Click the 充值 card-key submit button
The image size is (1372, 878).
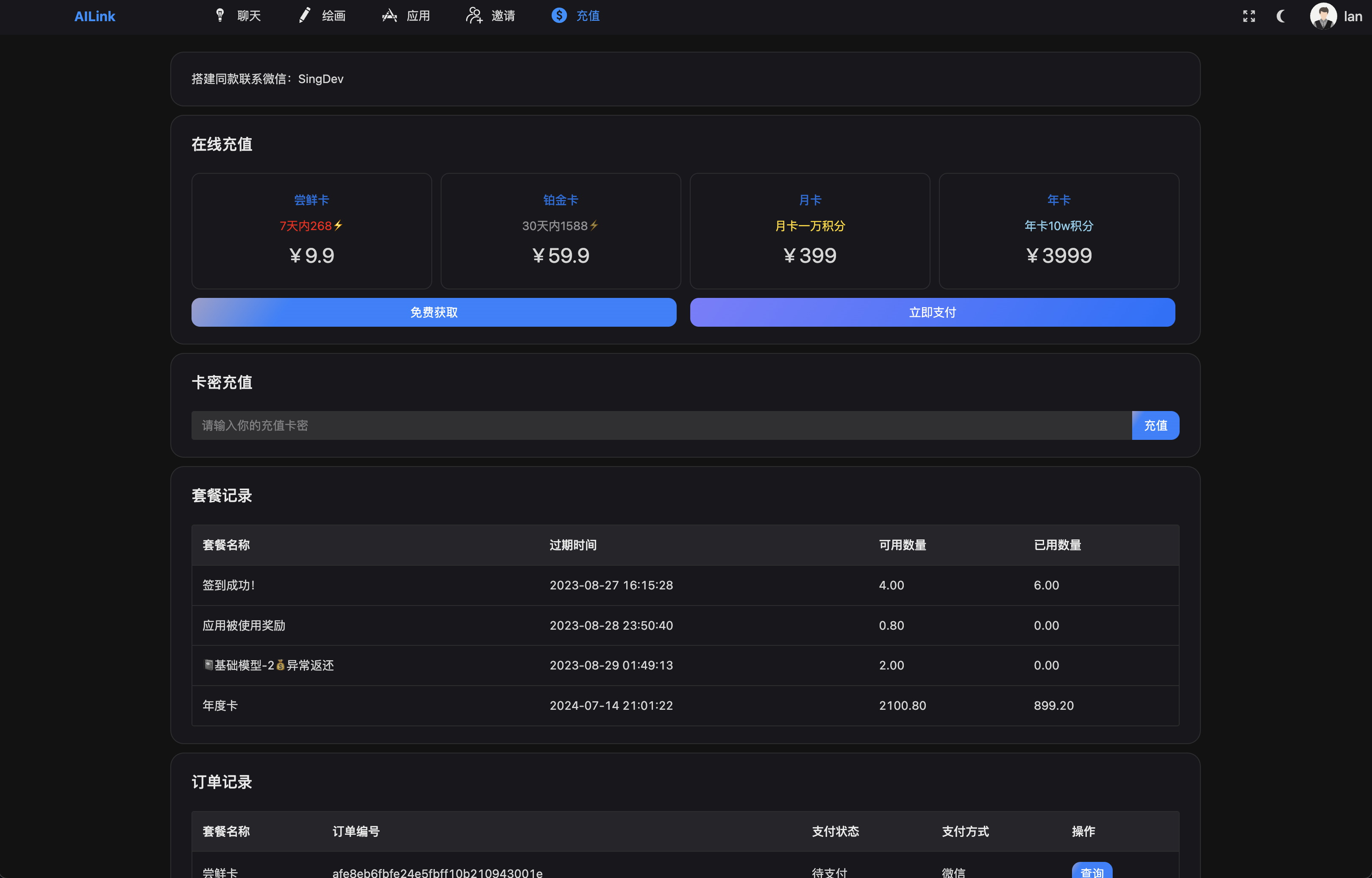(x=1155, y=425)
